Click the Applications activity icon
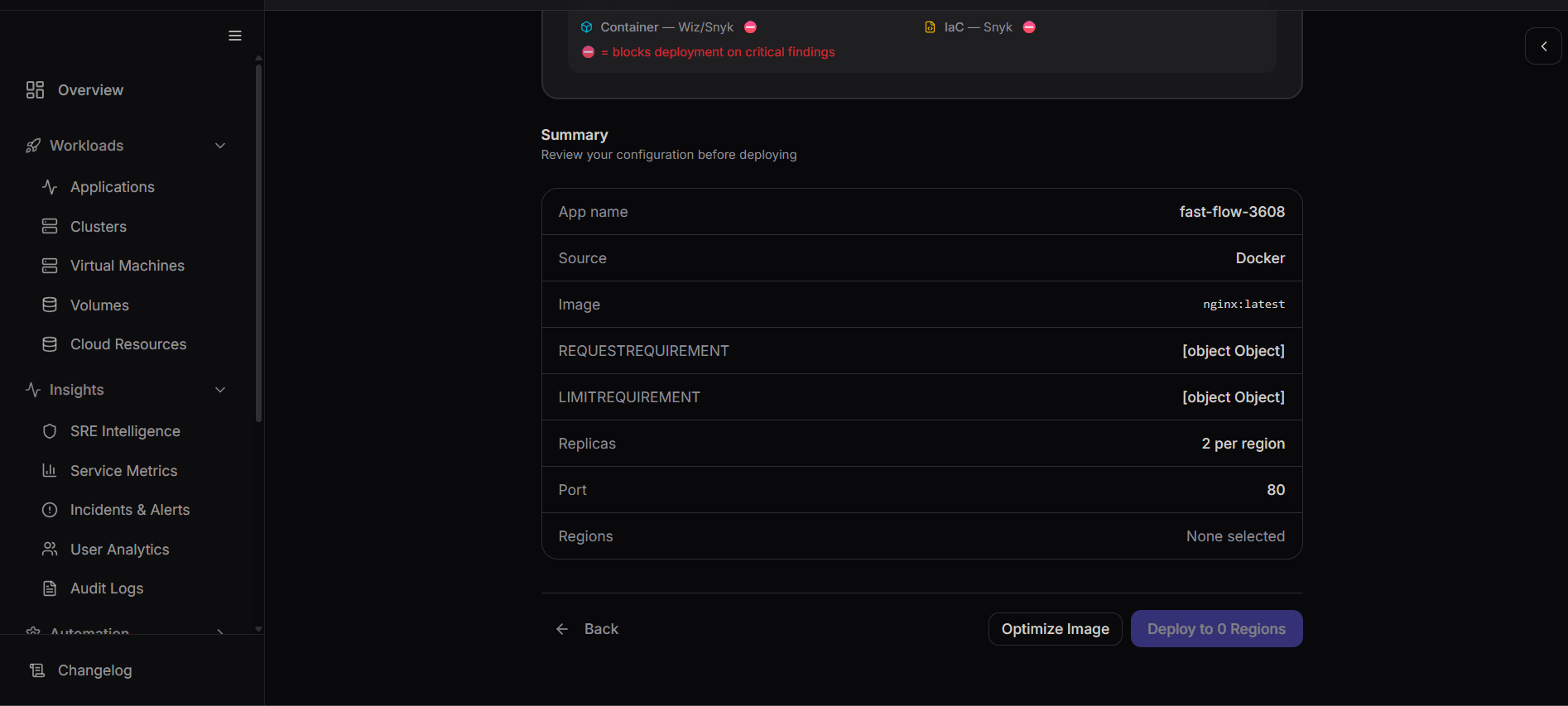Viewport: 1568px width, 706px height. coord(50,187)
